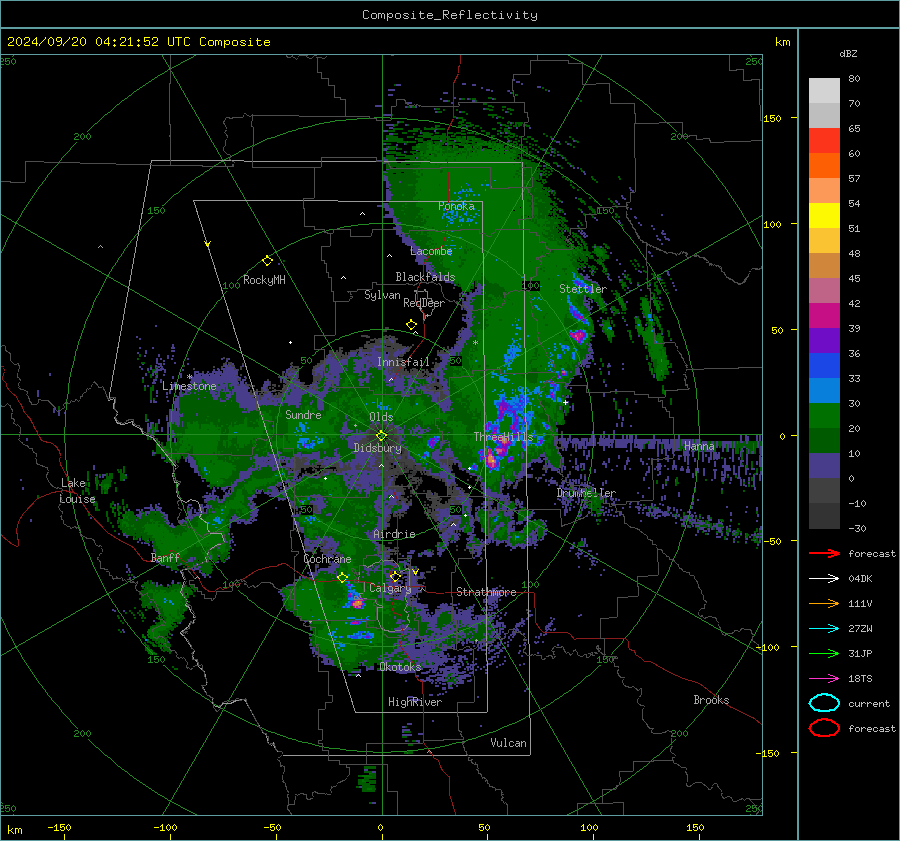This screenshot has width=900, height=841.
Task: Click the 18TS legend text
Action: 860,679
